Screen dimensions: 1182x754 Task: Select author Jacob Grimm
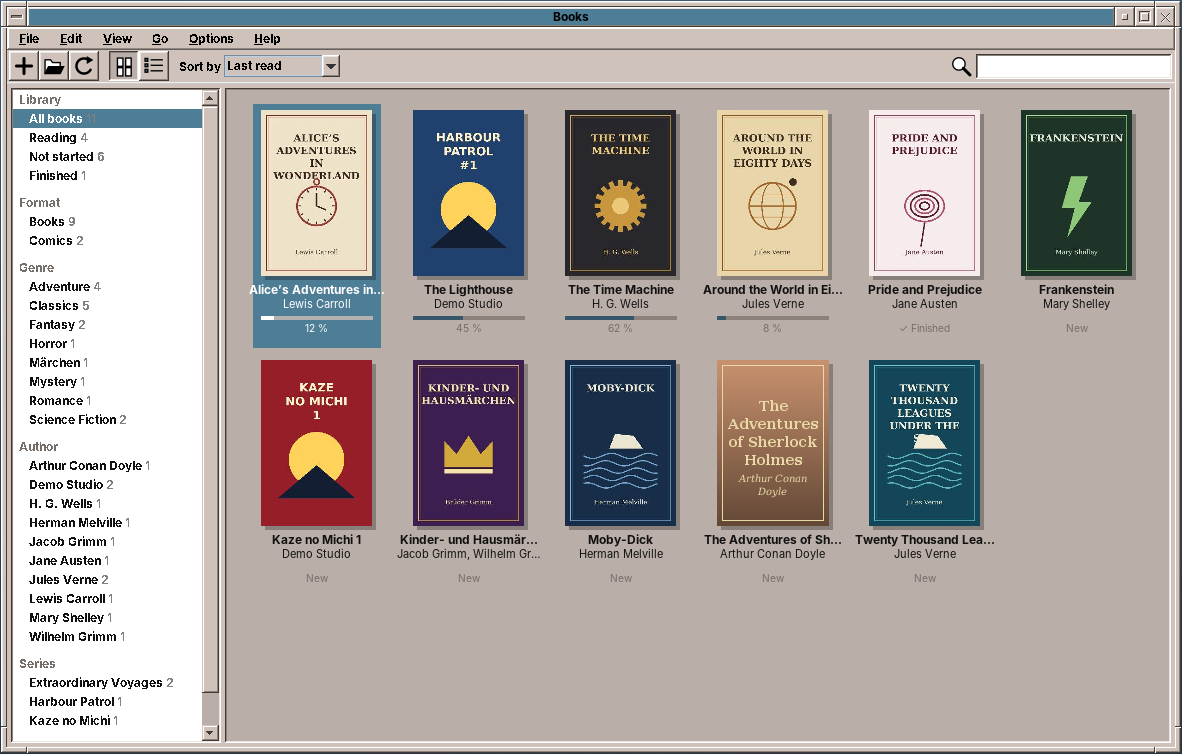[x=108, y=541]
